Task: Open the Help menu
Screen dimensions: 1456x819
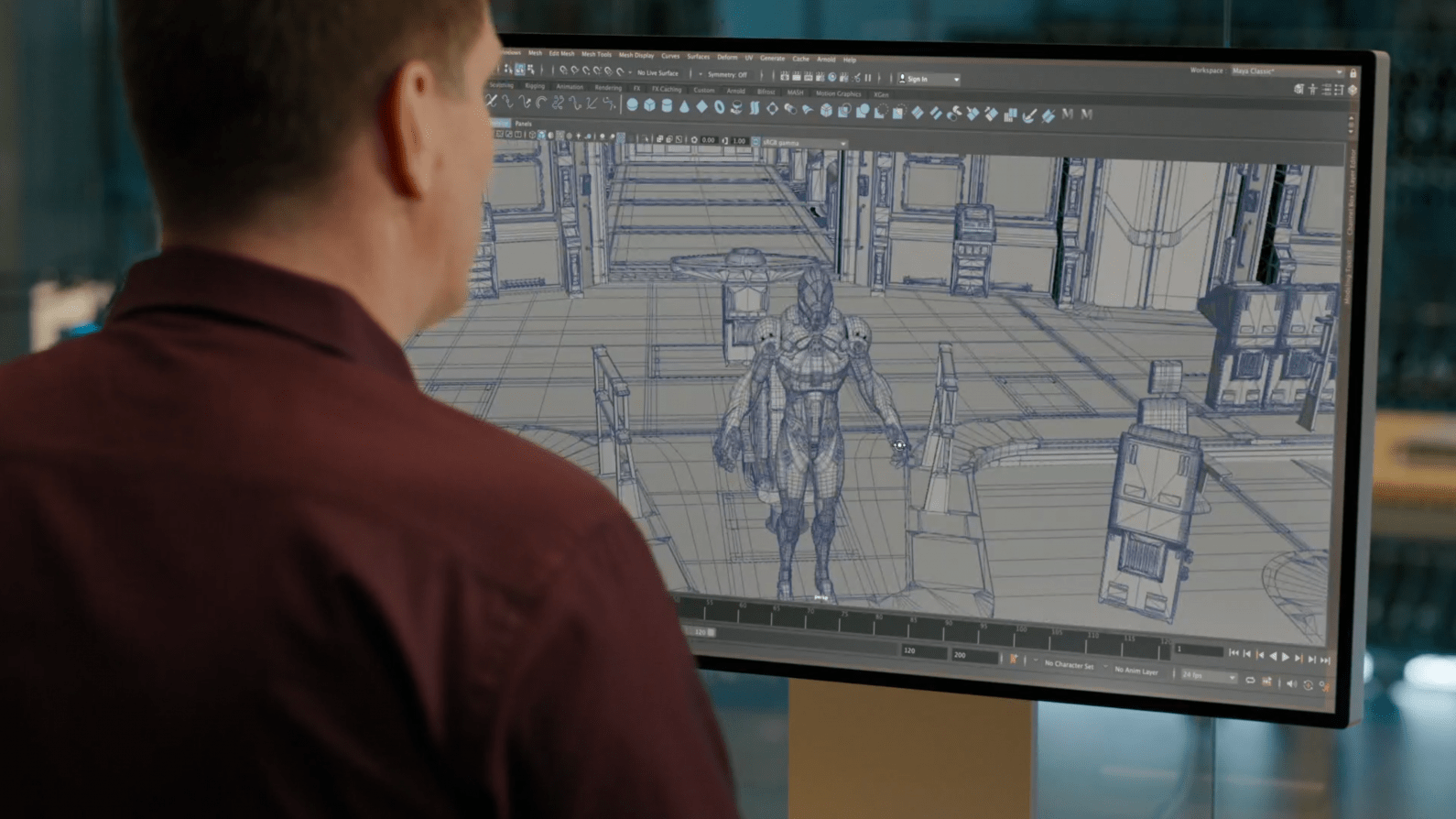Action: (850, 60)
